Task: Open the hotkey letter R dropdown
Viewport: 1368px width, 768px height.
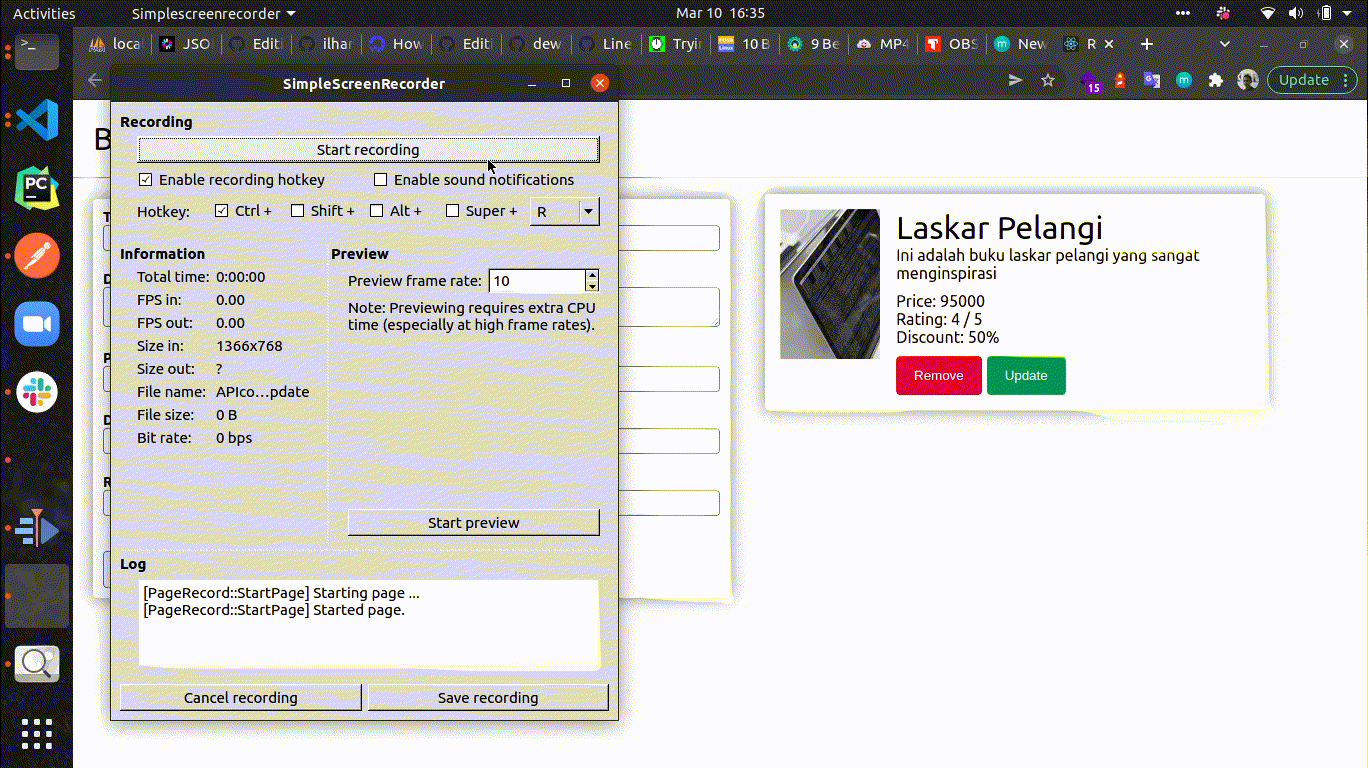Action: 564,211
